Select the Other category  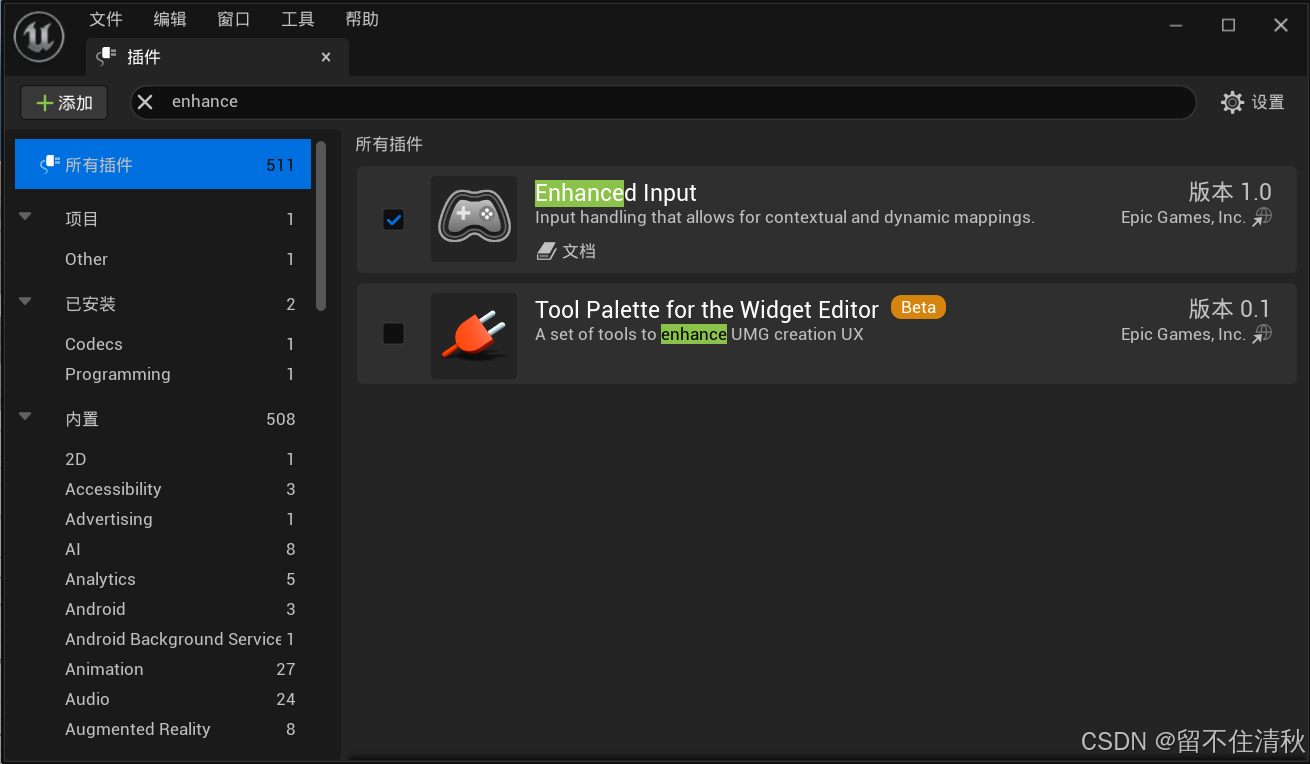click(x=163, y=259)
